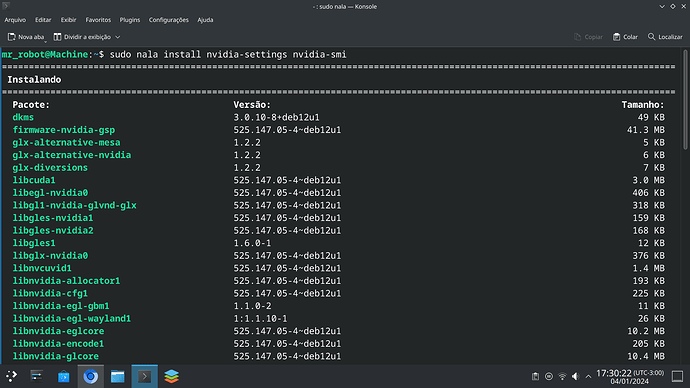Click the libnvidia-egl-gbm1 package name
Screen dimensions: 690x388
pyautogui.click(x=61, y=306)
